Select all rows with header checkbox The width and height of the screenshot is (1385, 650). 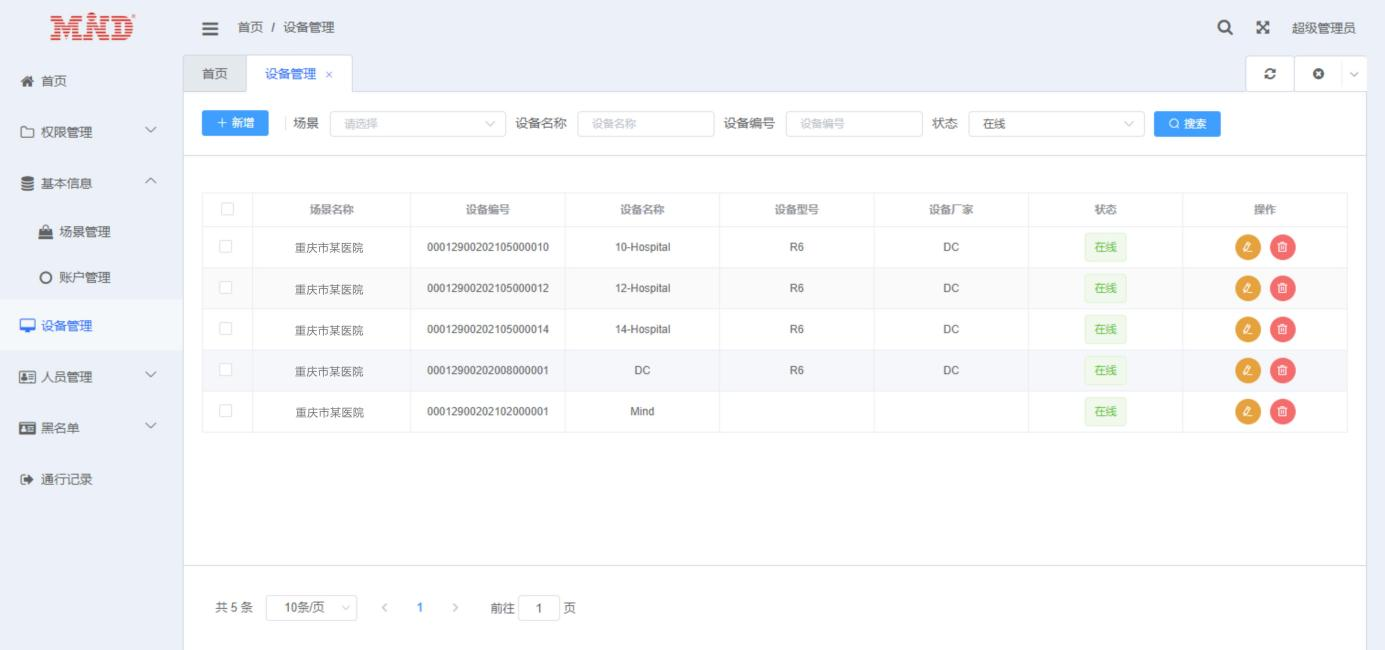pos(227,209)
